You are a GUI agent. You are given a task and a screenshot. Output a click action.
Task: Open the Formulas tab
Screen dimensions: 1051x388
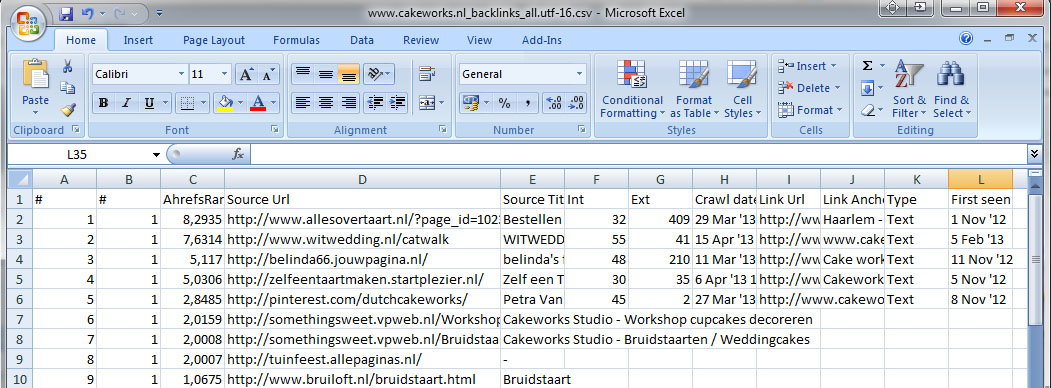[296, 40]
